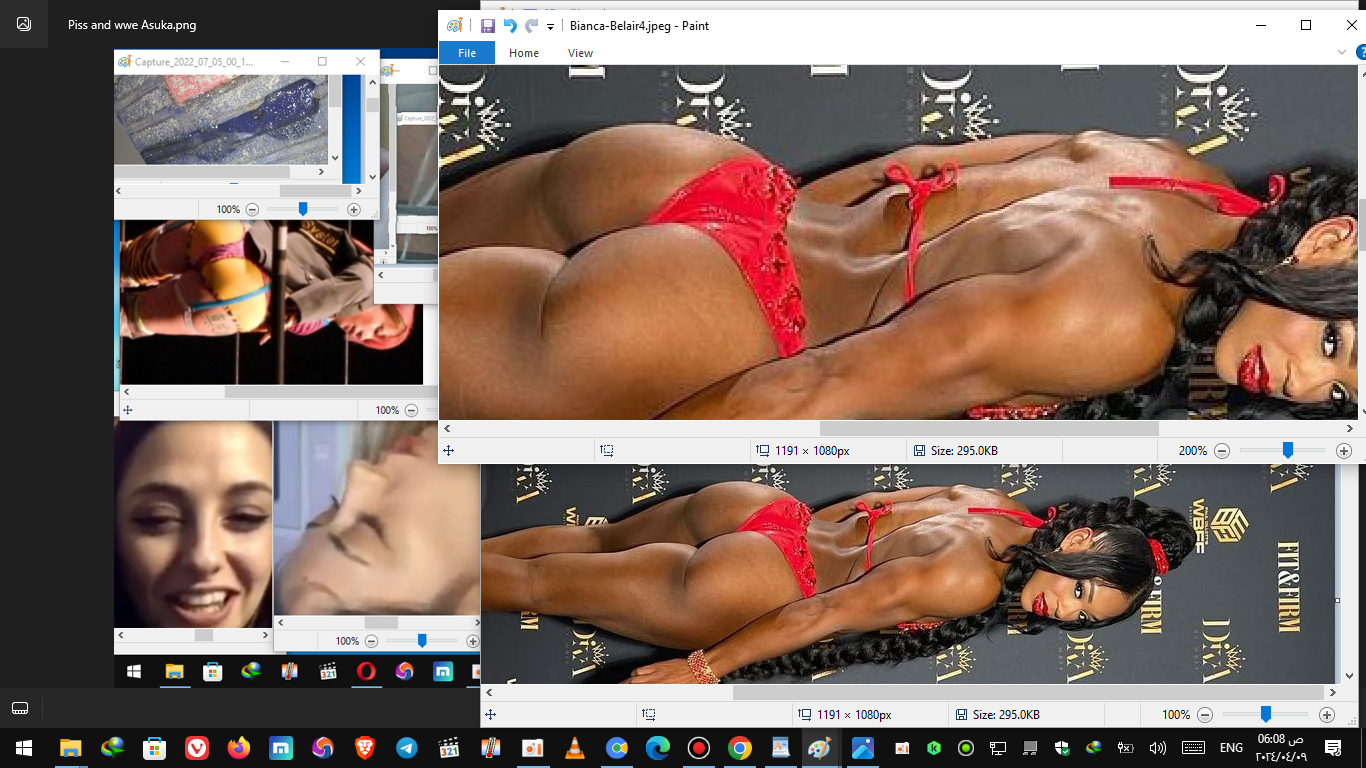Open the Customize Quick Access Toolbar dropdown
The width and height of the screenshot is (1366, 768).
coord(550,27)
